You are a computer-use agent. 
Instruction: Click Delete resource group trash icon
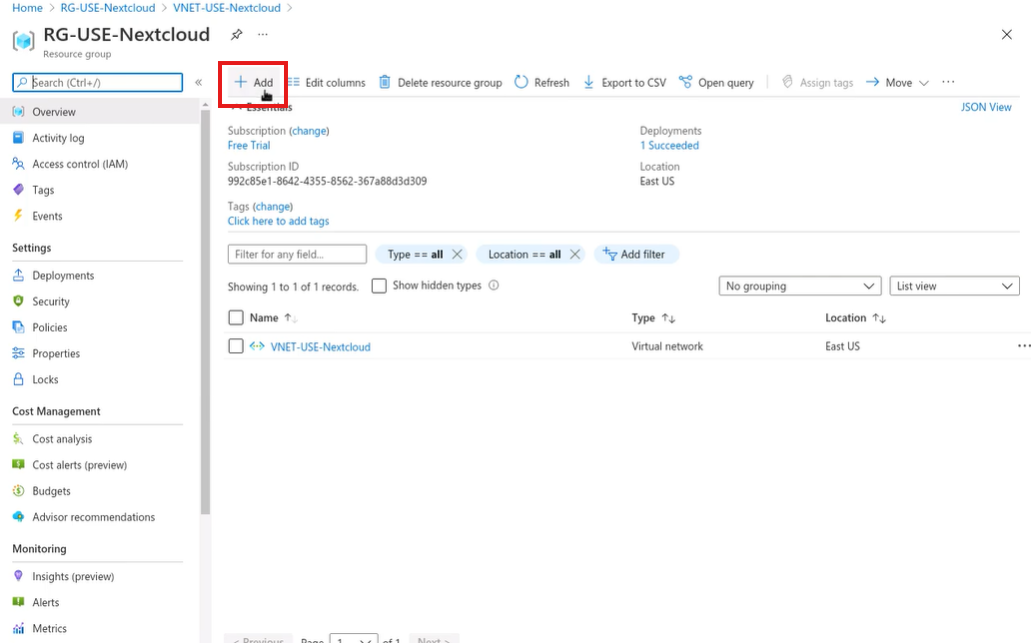(x=385, y=82)
